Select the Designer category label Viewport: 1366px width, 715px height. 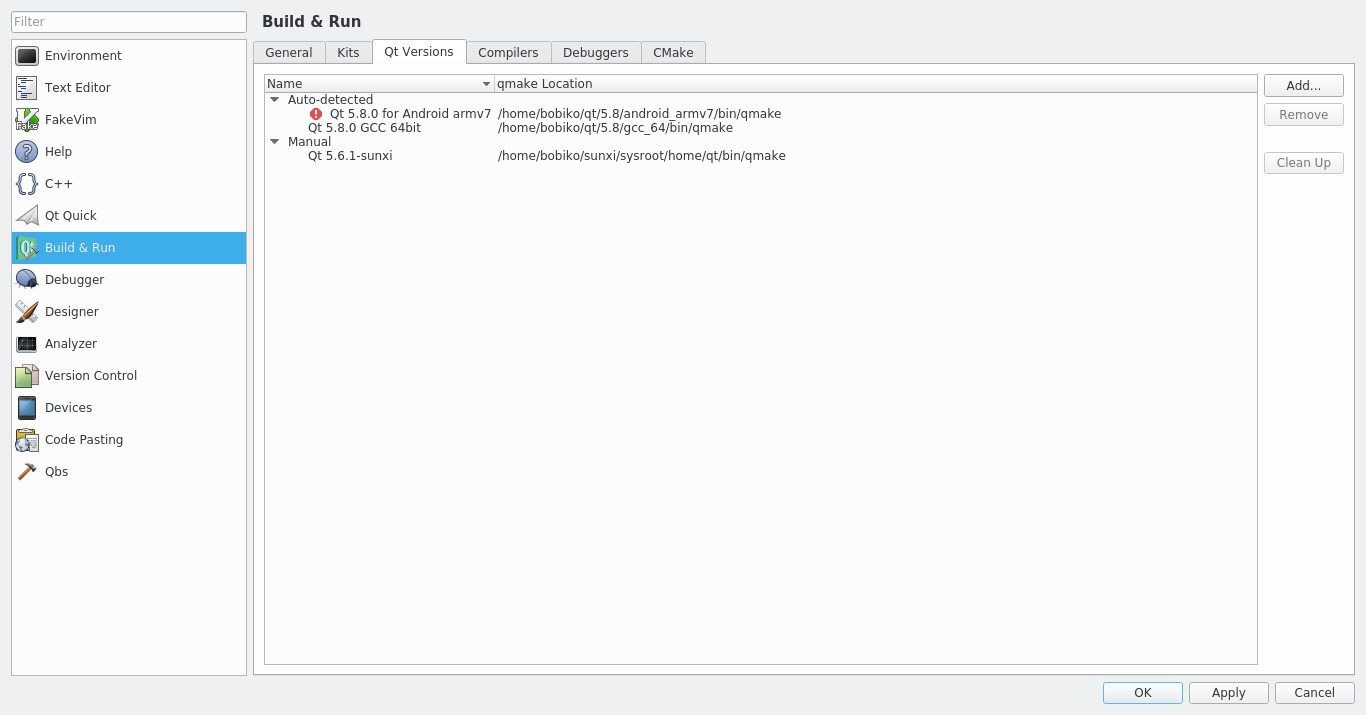(x=72, y=312)
